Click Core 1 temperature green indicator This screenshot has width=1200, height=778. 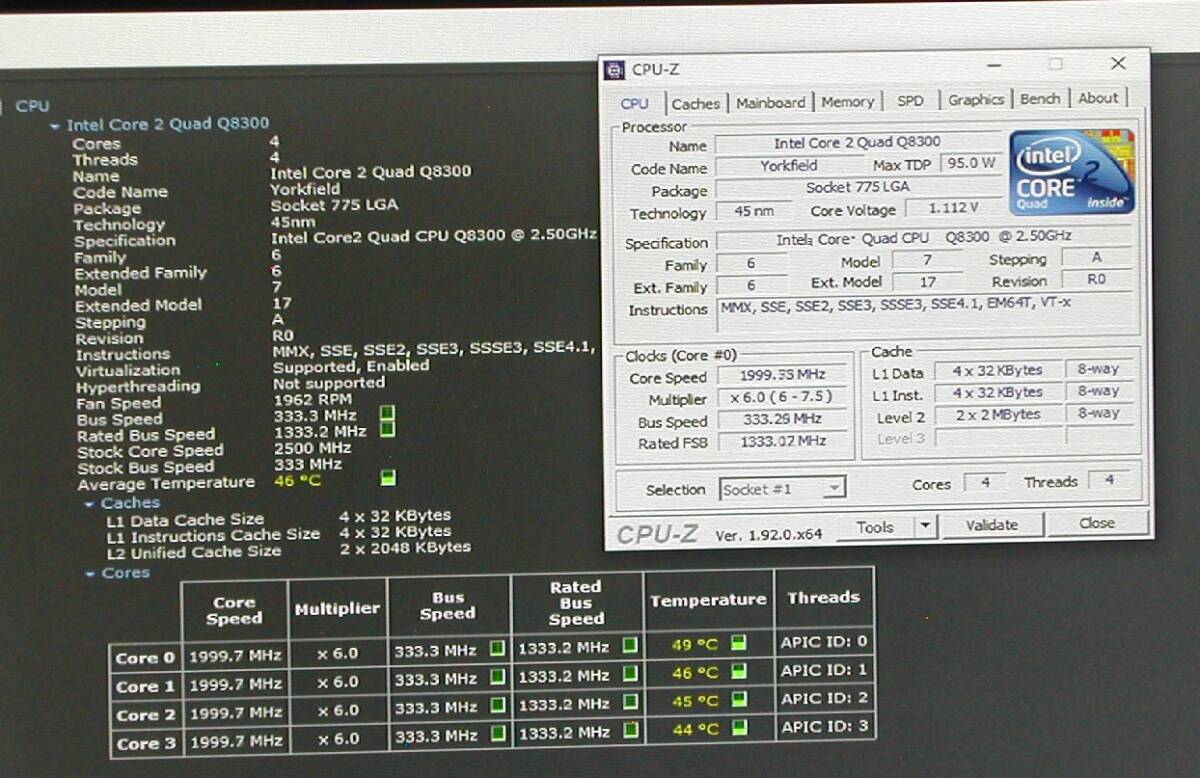[x=739, y=670]
